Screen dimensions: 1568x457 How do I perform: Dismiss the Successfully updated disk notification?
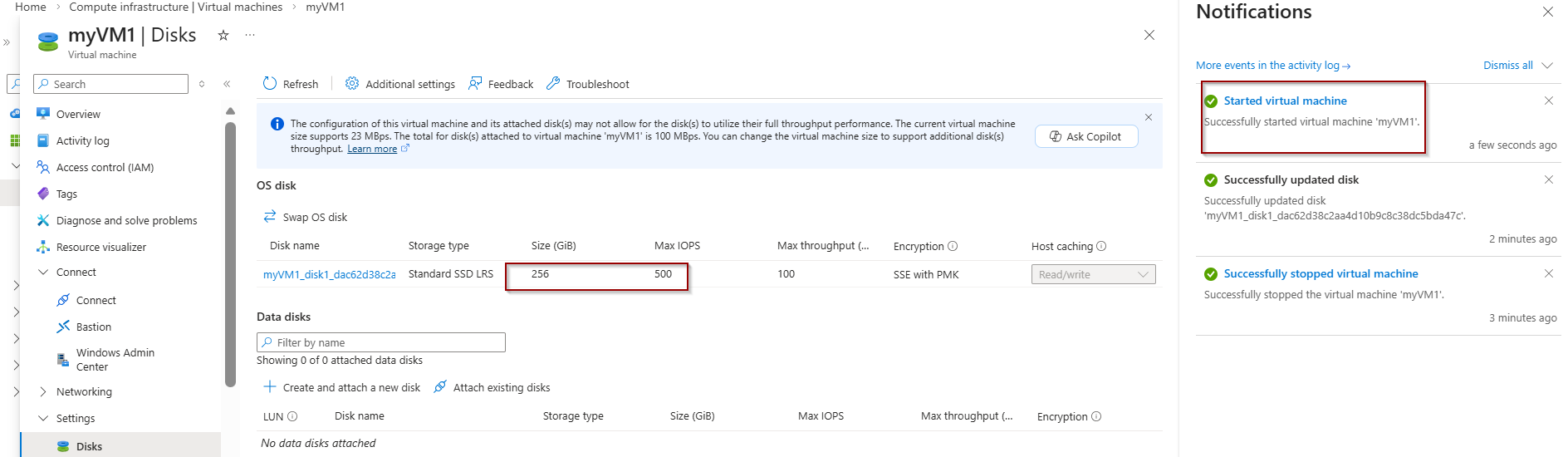pyautogui.click(x=1548, y=179)
